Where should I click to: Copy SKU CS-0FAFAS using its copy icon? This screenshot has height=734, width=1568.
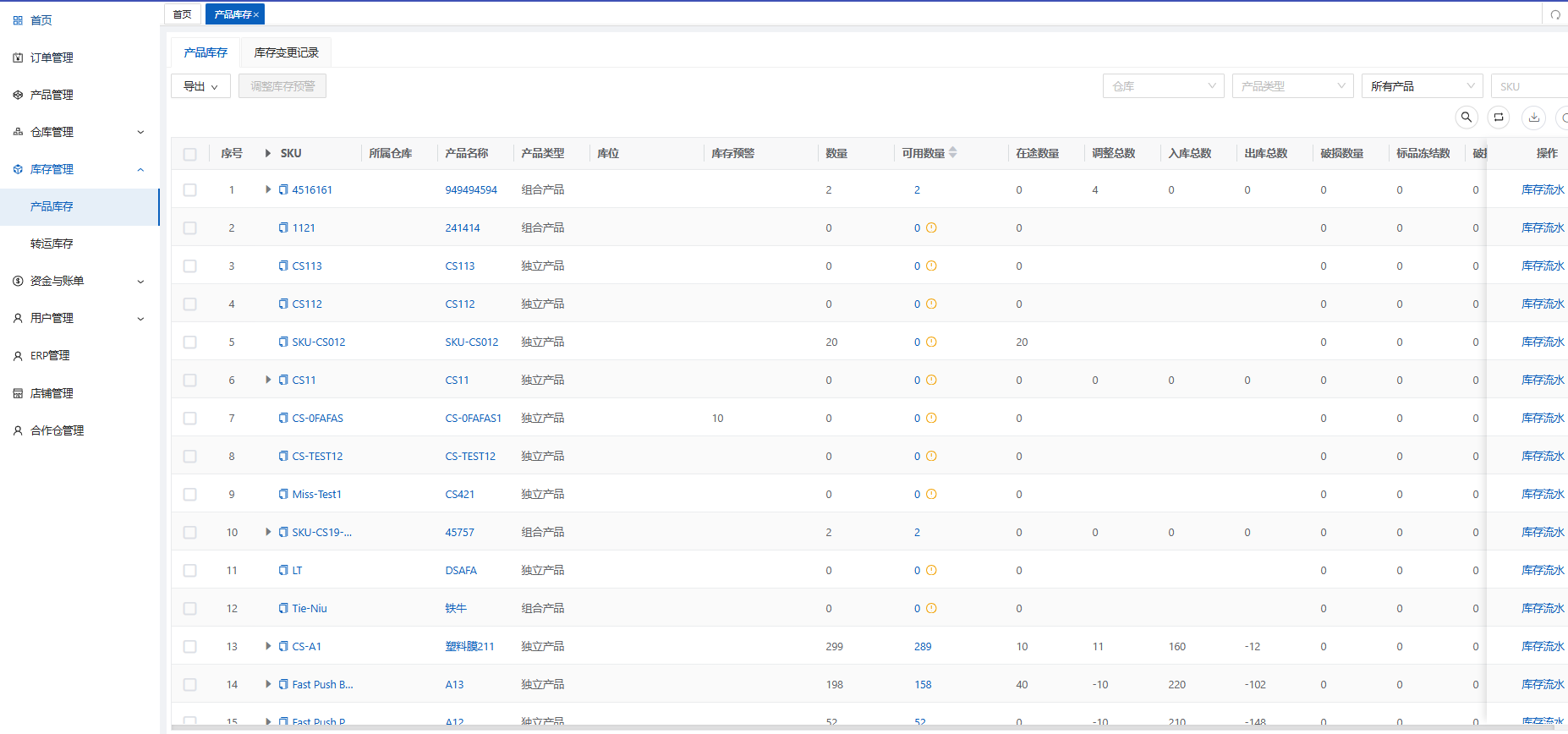point(283,418)
